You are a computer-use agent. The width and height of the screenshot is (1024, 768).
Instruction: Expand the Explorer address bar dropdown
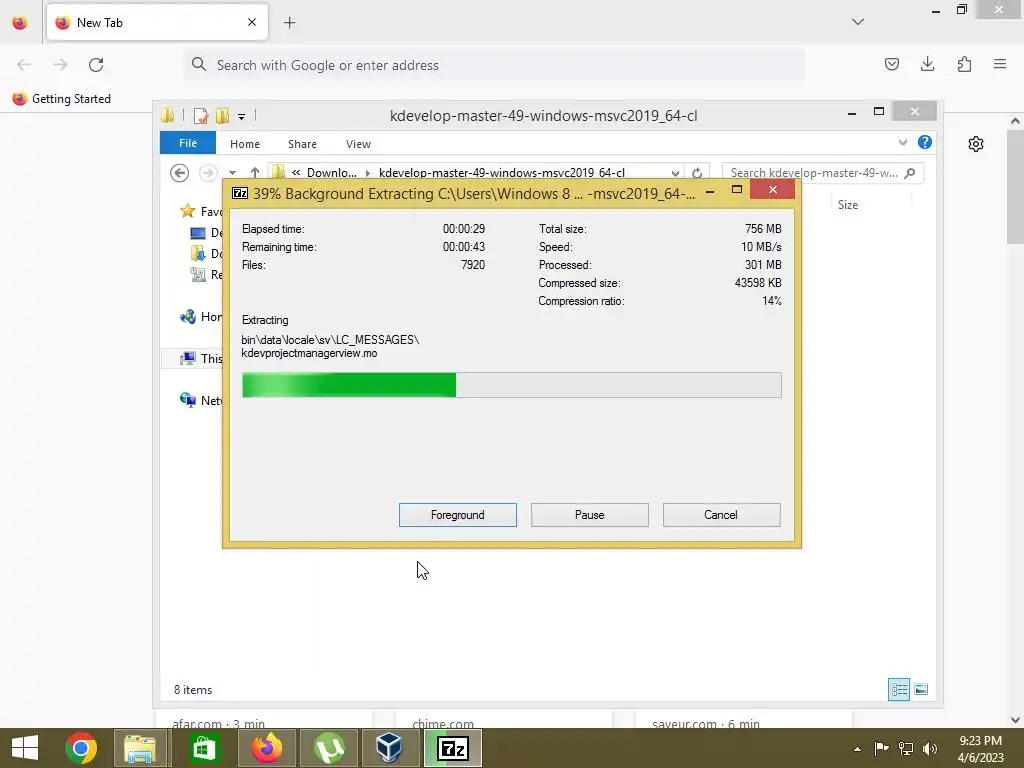(675, 173)
